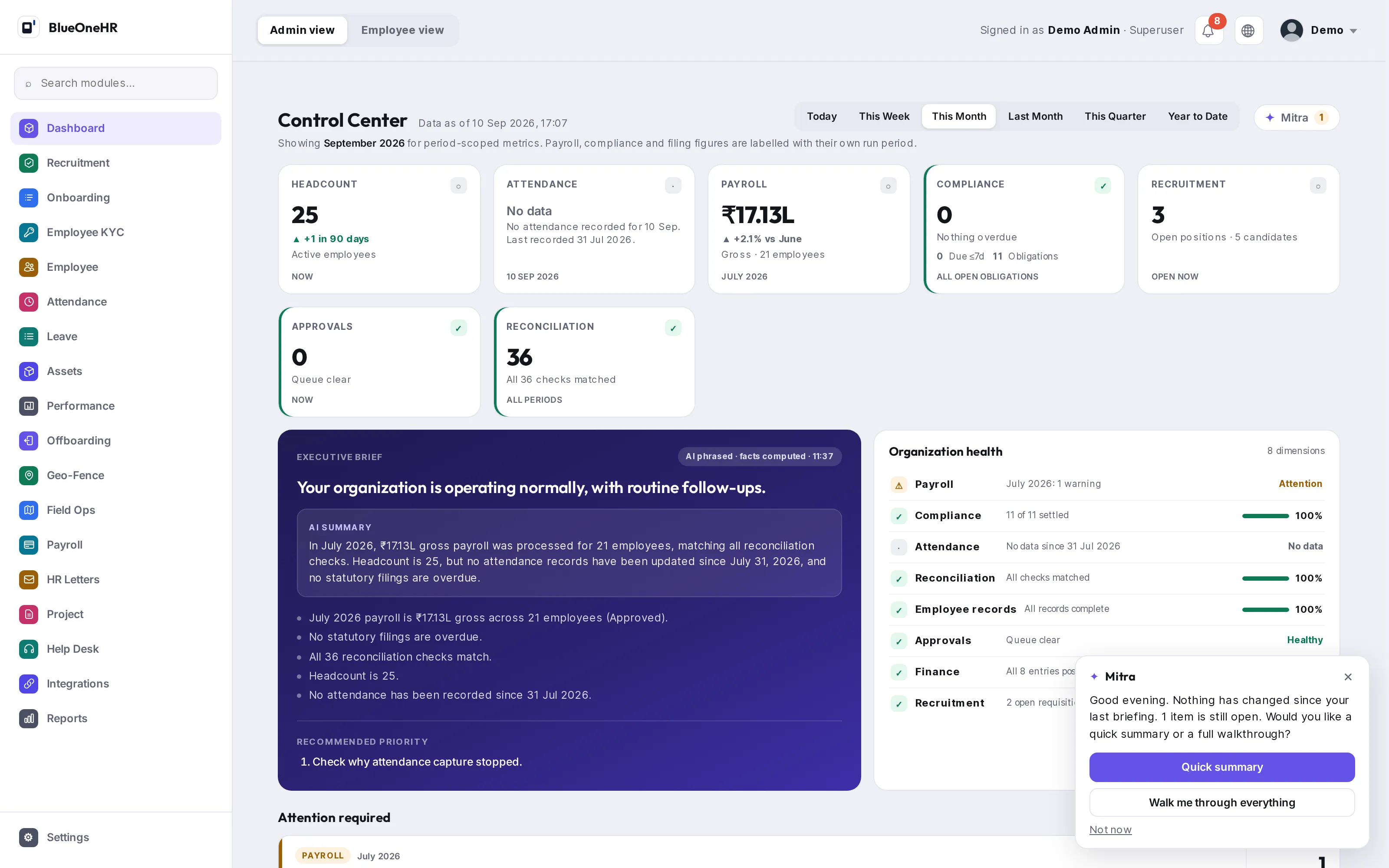Open the Performance chart icon
1389x868 pixels.
29,406
